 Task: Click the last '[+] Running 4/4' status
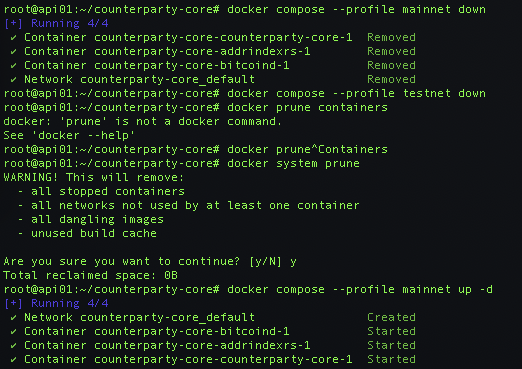(x=56, y=304)
